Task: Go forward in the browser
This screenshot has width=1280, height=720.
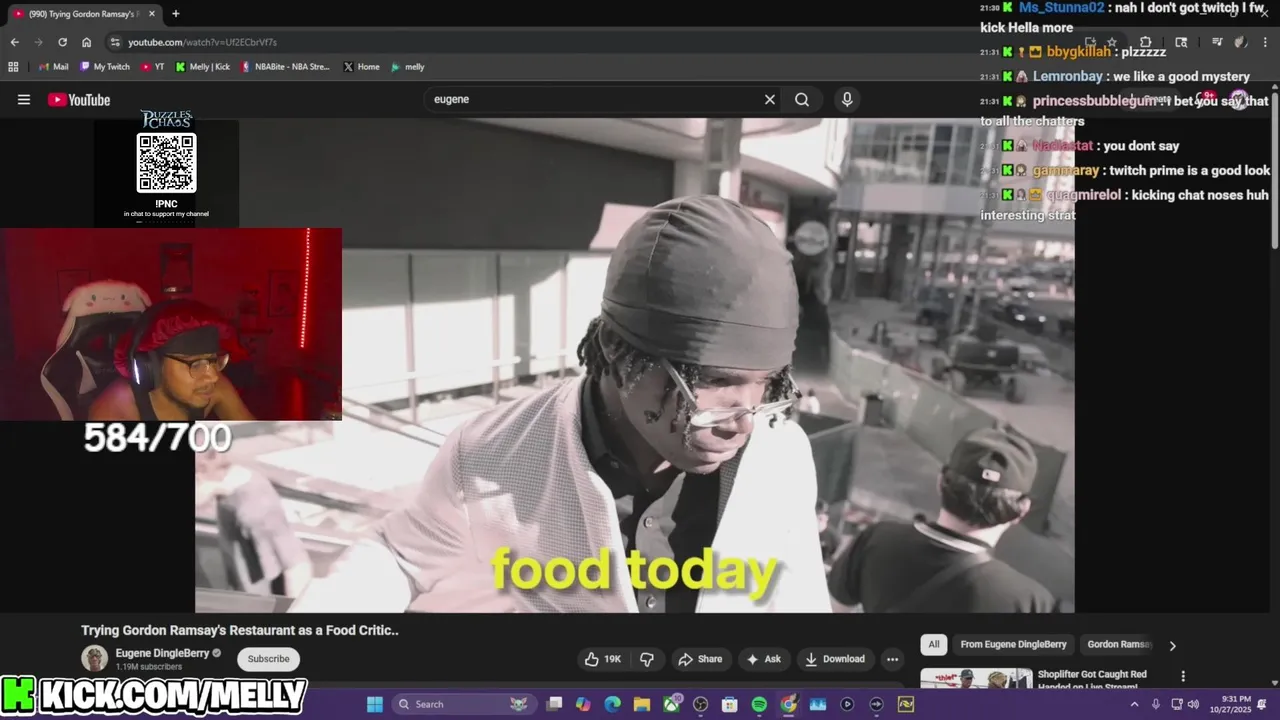Action: [38, 42]
